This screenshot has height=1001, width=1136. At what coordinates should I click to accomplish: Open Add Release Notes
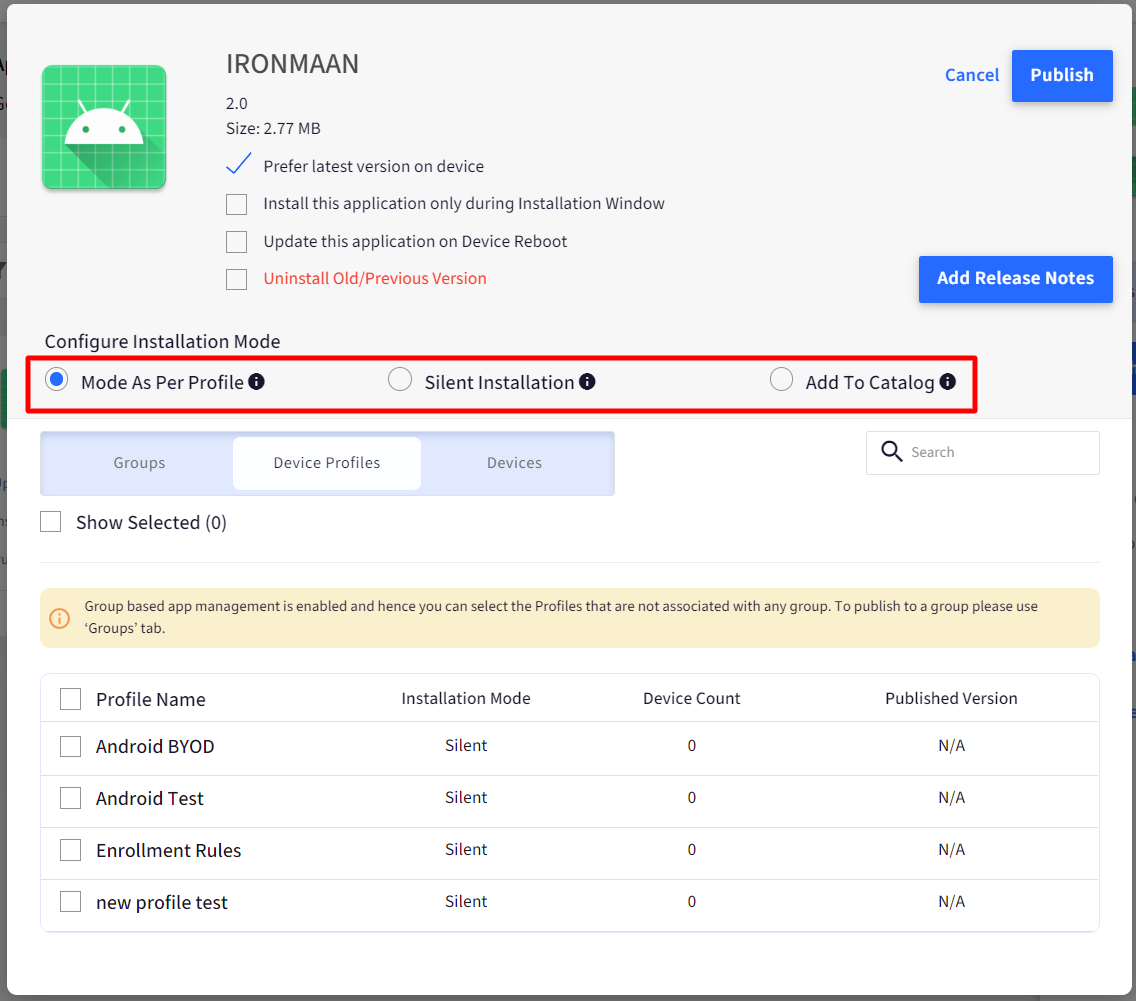[x=1015, y=279]
